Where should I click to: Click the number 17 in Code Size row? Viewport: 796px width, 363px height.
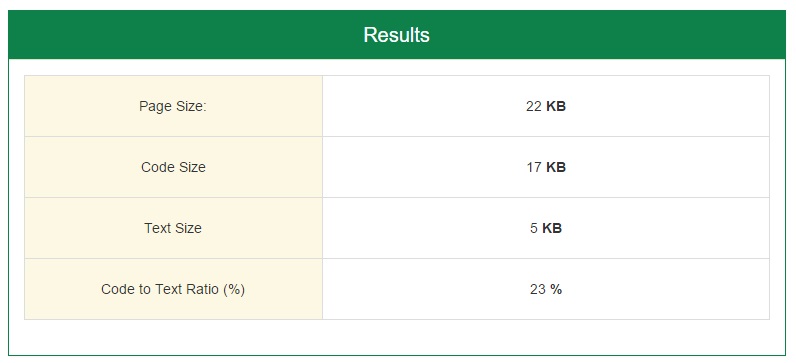tap(534, 167)
